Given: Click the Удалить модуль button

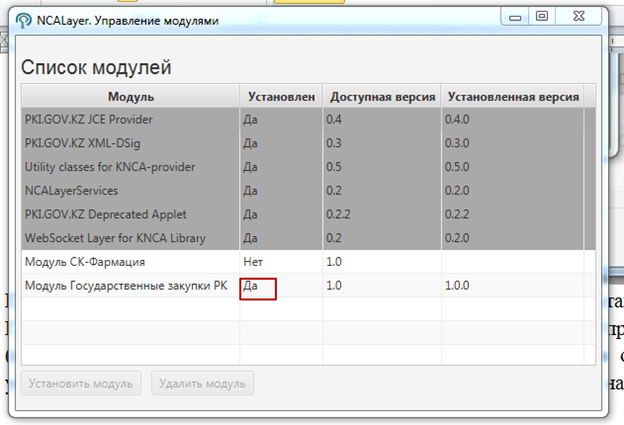Looking at the screenshot, I should (202, 383).
